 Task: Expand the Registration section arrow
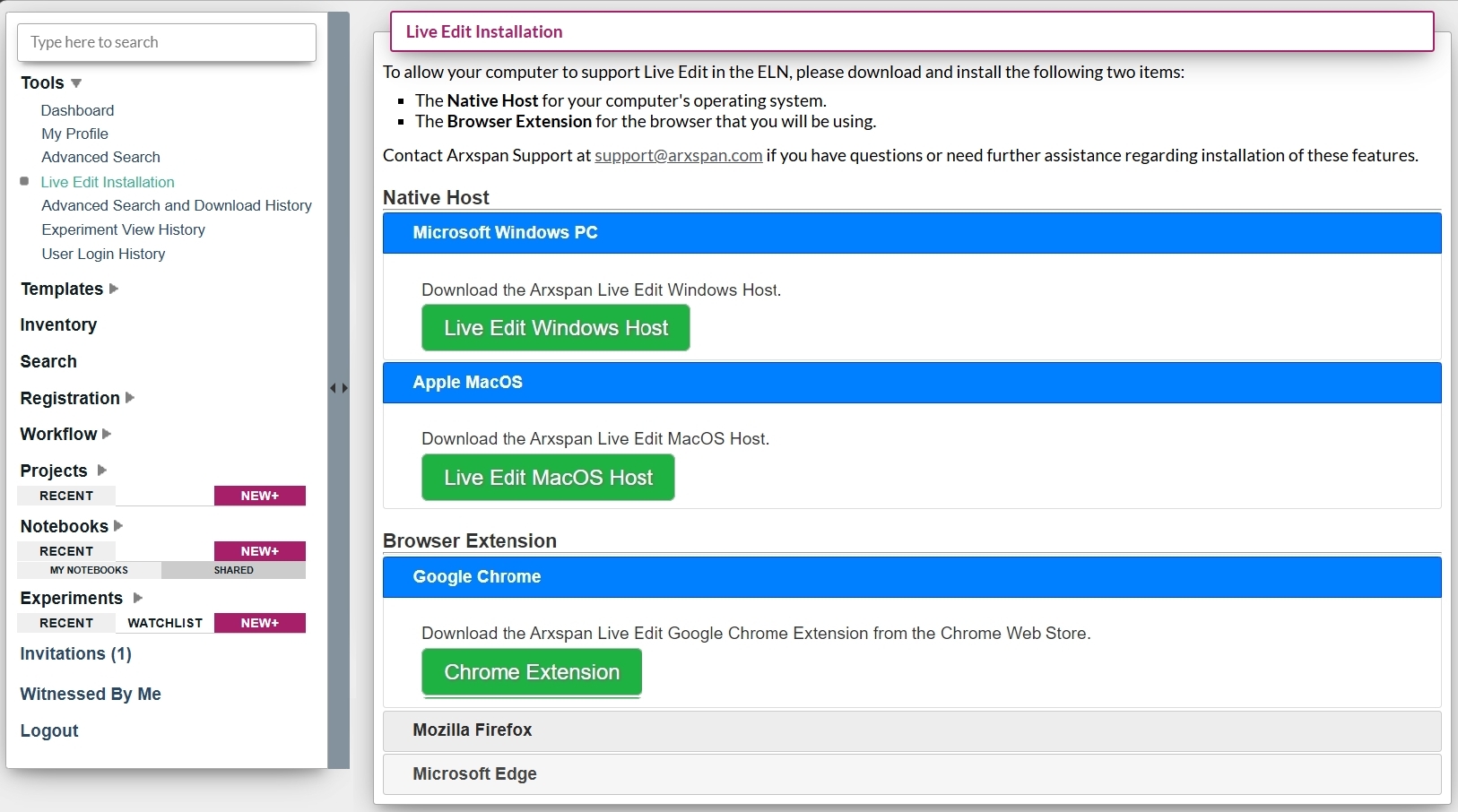pos(130,398)
